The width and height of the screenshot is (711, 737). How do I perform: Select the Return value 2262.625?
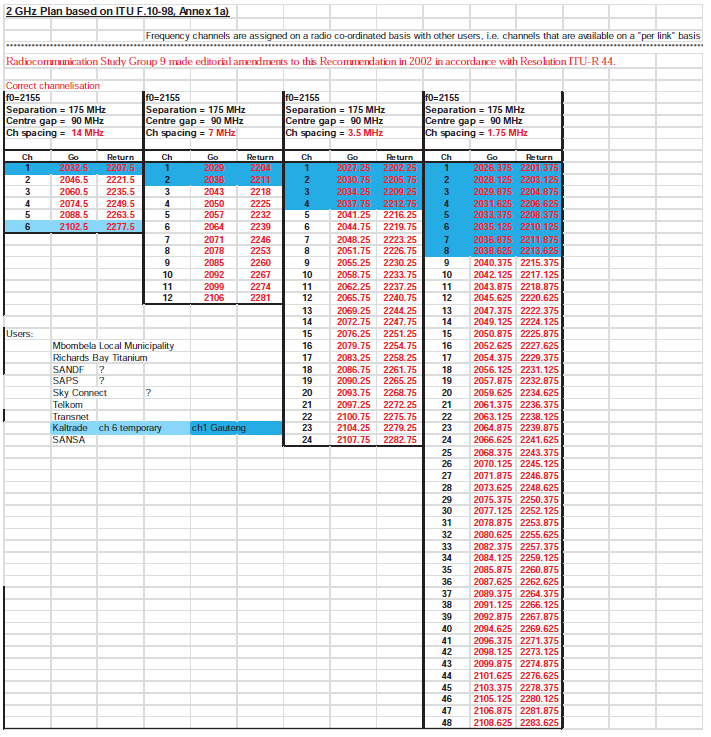tap(539, 581)
